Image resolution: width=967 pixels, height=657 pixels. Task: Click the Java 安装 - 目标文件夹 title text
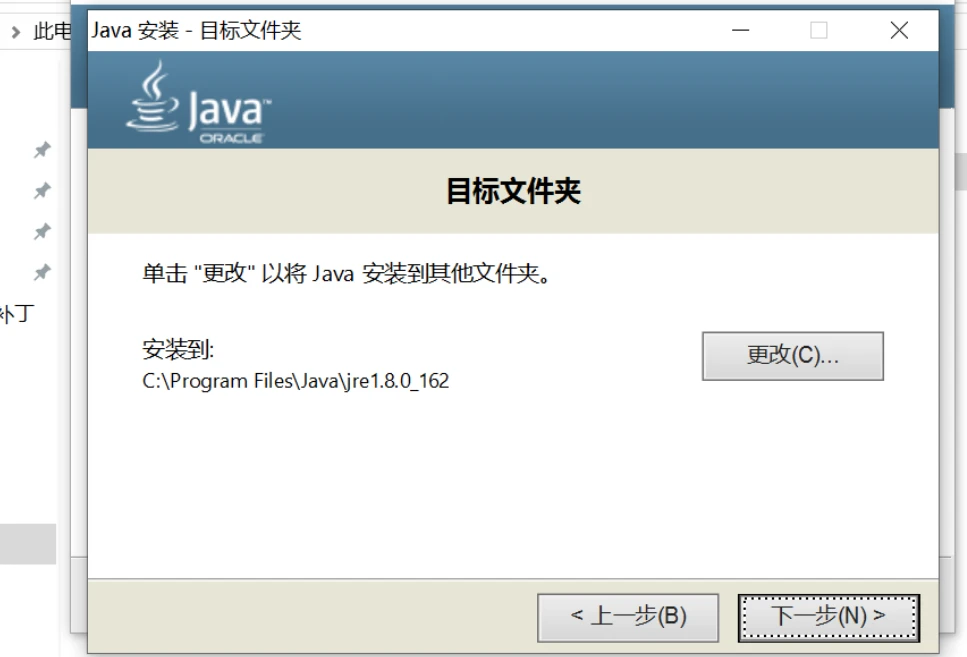coord(196,30)
